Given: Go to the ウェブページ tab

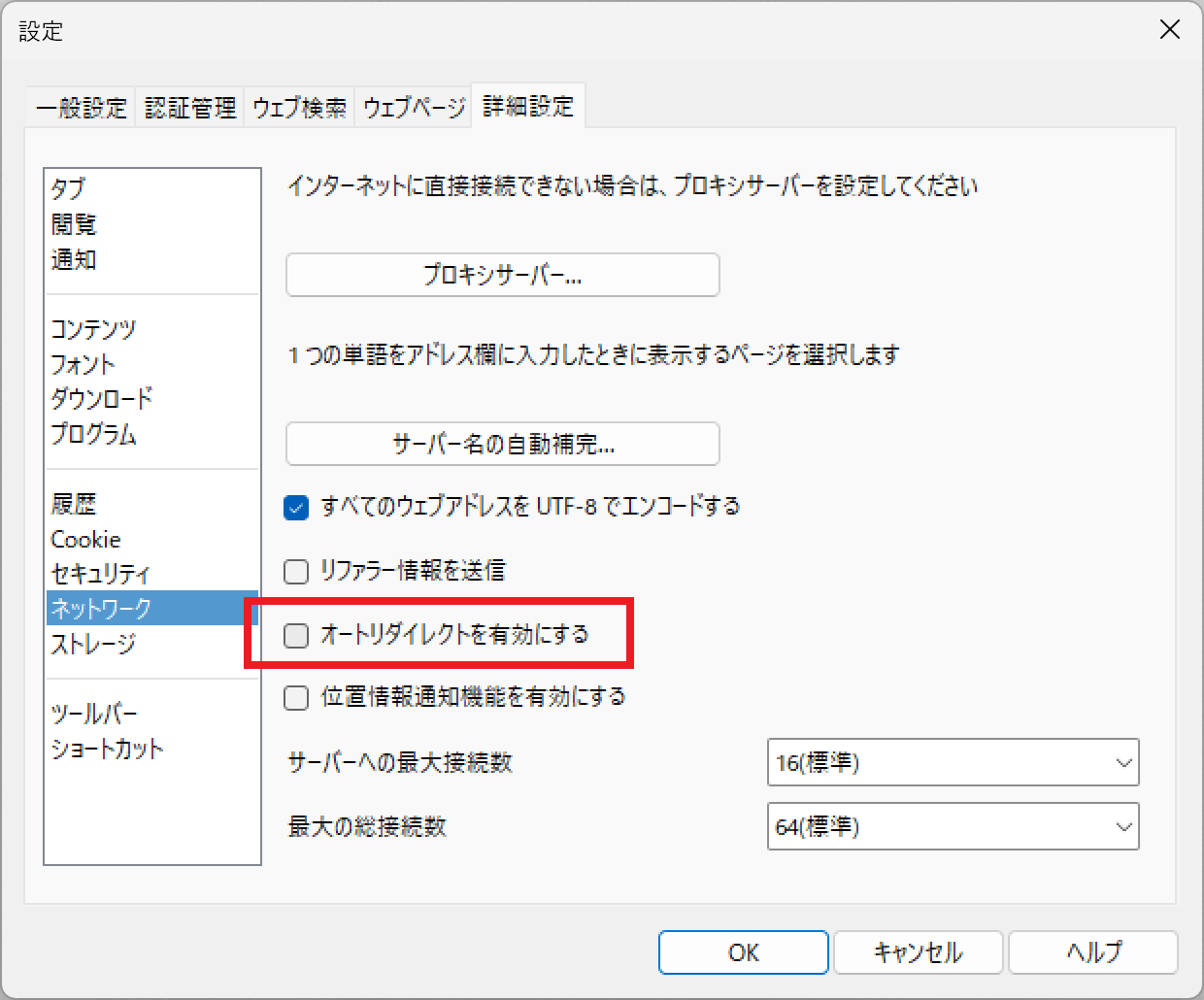Looking at the screenshot, I should click(x=414, y=107).
